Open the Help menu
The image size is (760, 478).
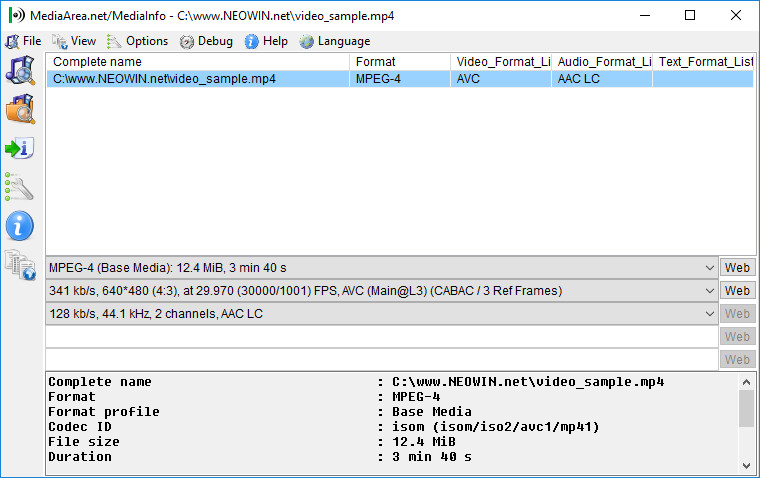coord(266,41)
